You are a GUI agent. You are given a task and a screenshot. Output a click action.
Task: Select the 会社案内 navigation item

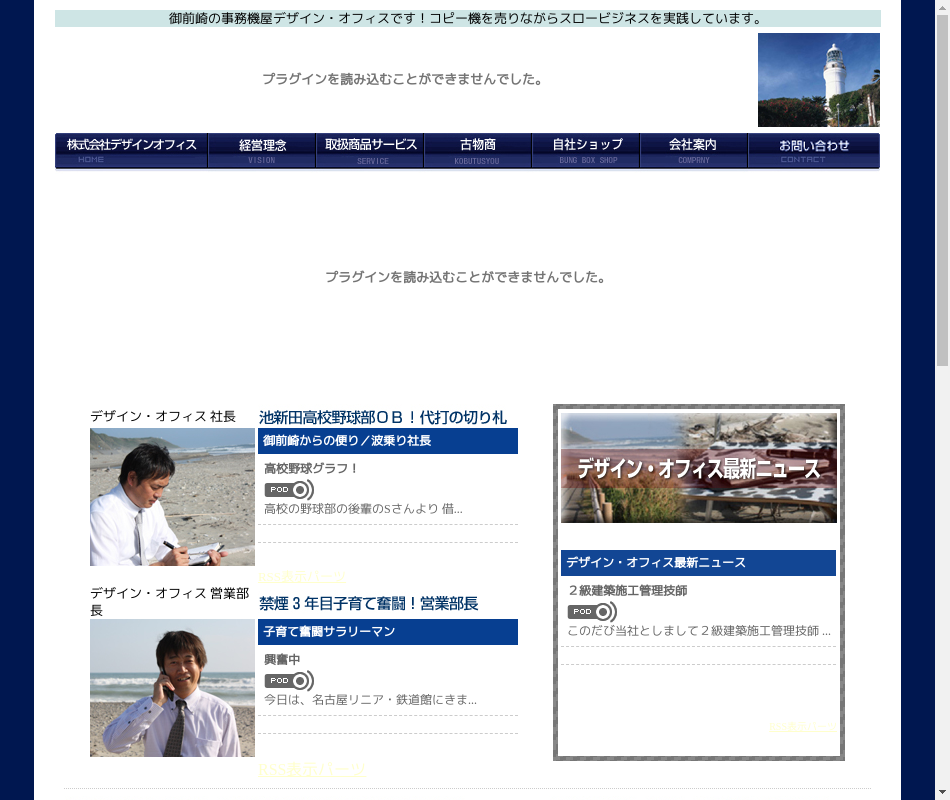pos(694,150)
